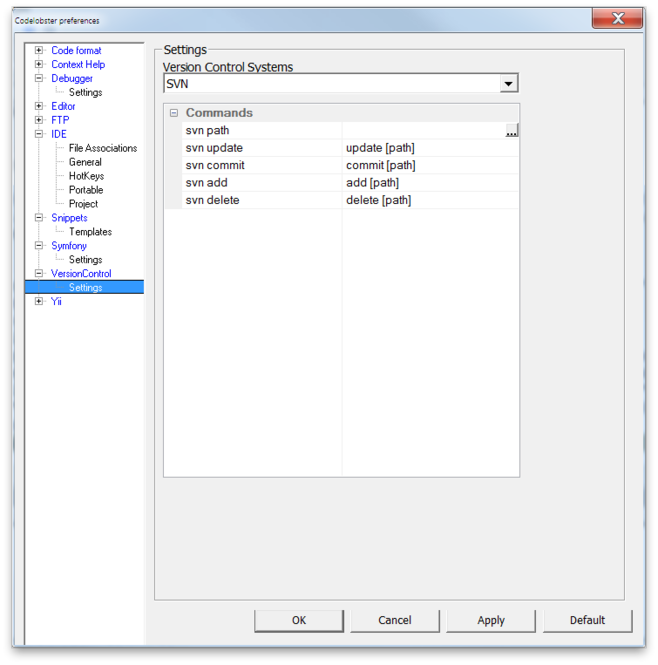Open Templates page under Snippets
The width and height of the screenshot is (658, 665).
coord(90,232)
